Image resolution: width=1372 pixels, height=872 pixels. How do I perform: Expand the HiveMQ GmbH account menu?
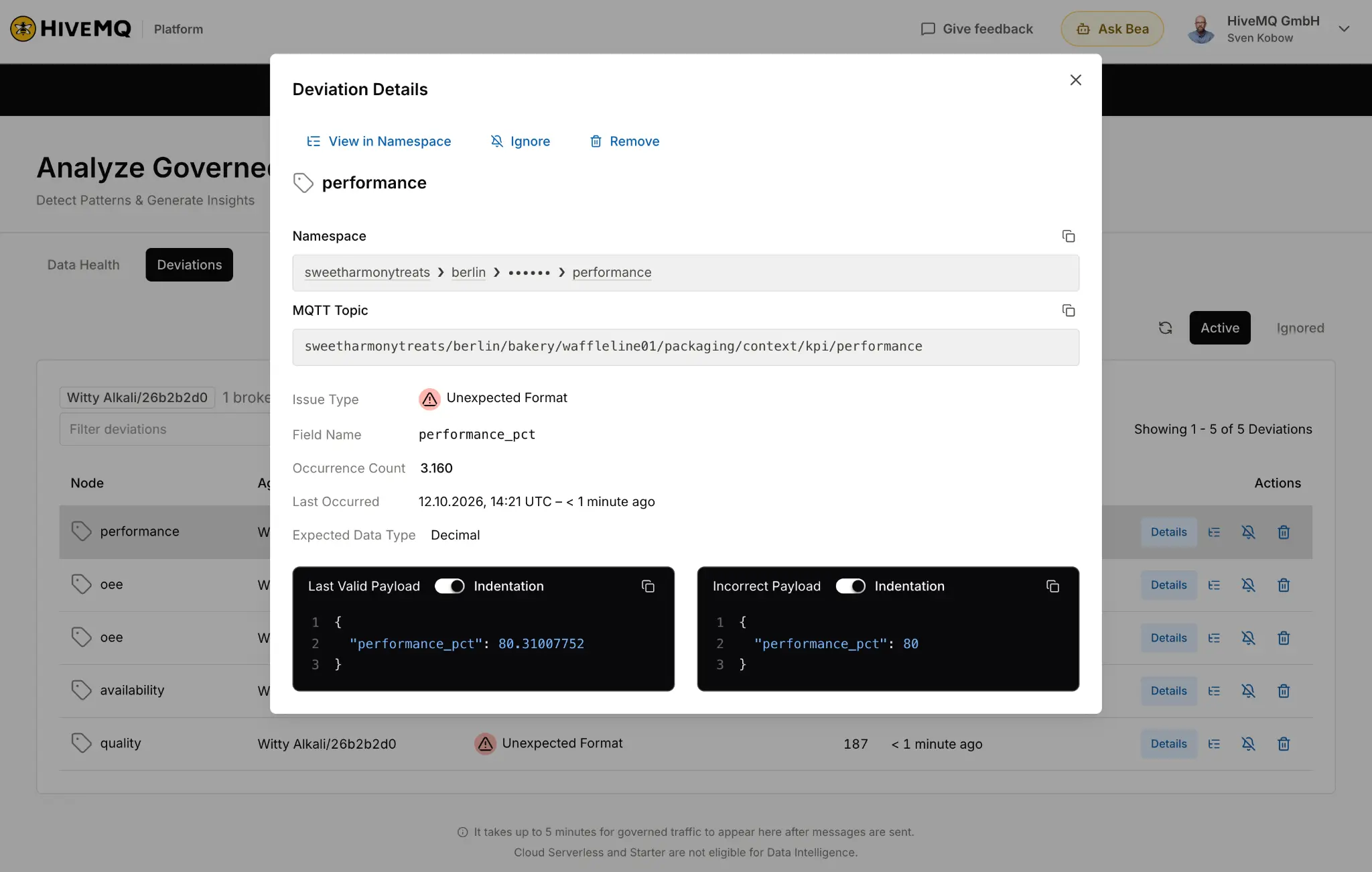tap(1344, 29)
